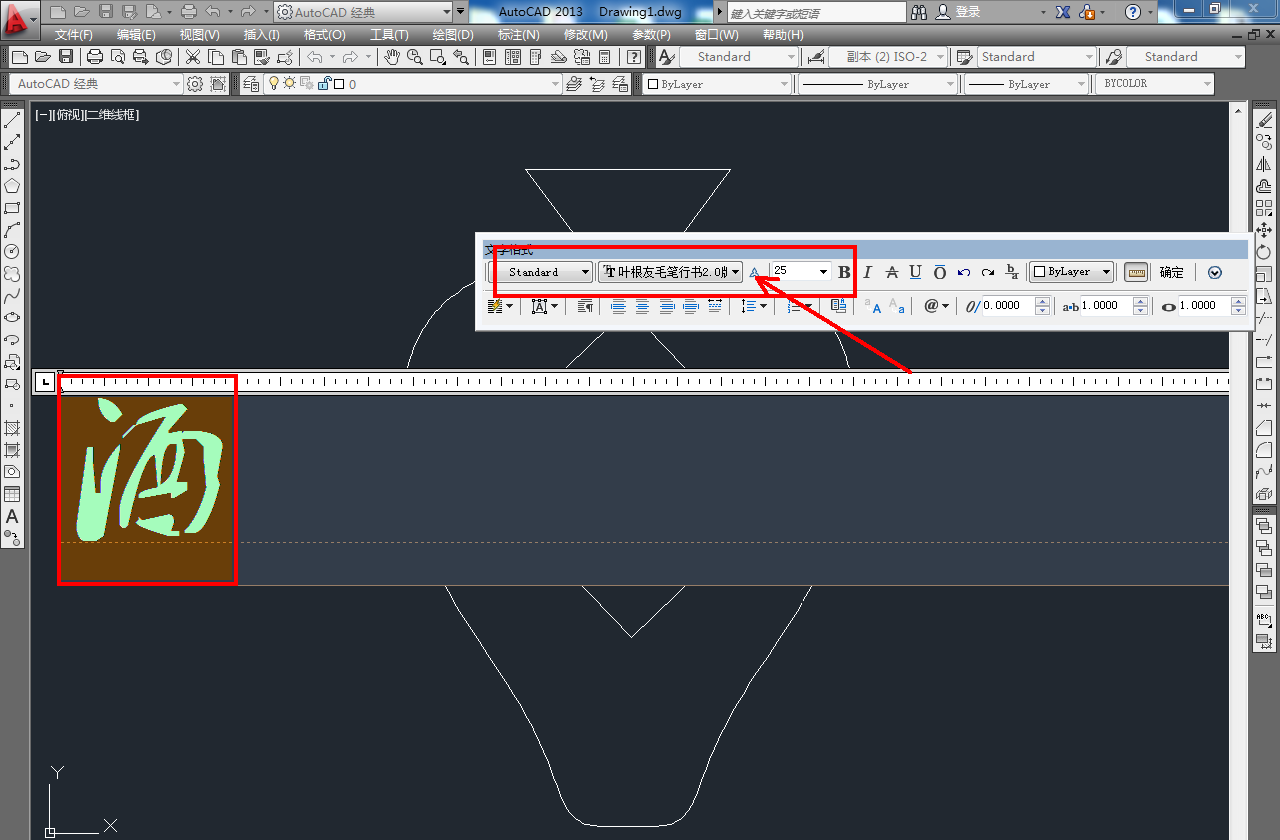The image size is (1280, 840).
Task: Expand the text height 25 dropdown
Action: 823,272
